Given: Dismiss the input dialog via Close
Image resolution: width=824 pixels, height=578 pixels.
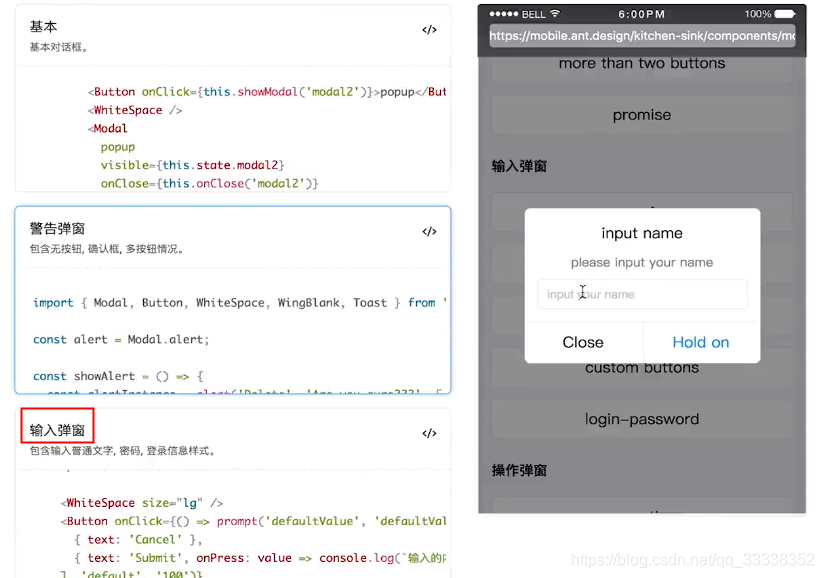Looking at the screenshot, I should (x=583, y=341).
